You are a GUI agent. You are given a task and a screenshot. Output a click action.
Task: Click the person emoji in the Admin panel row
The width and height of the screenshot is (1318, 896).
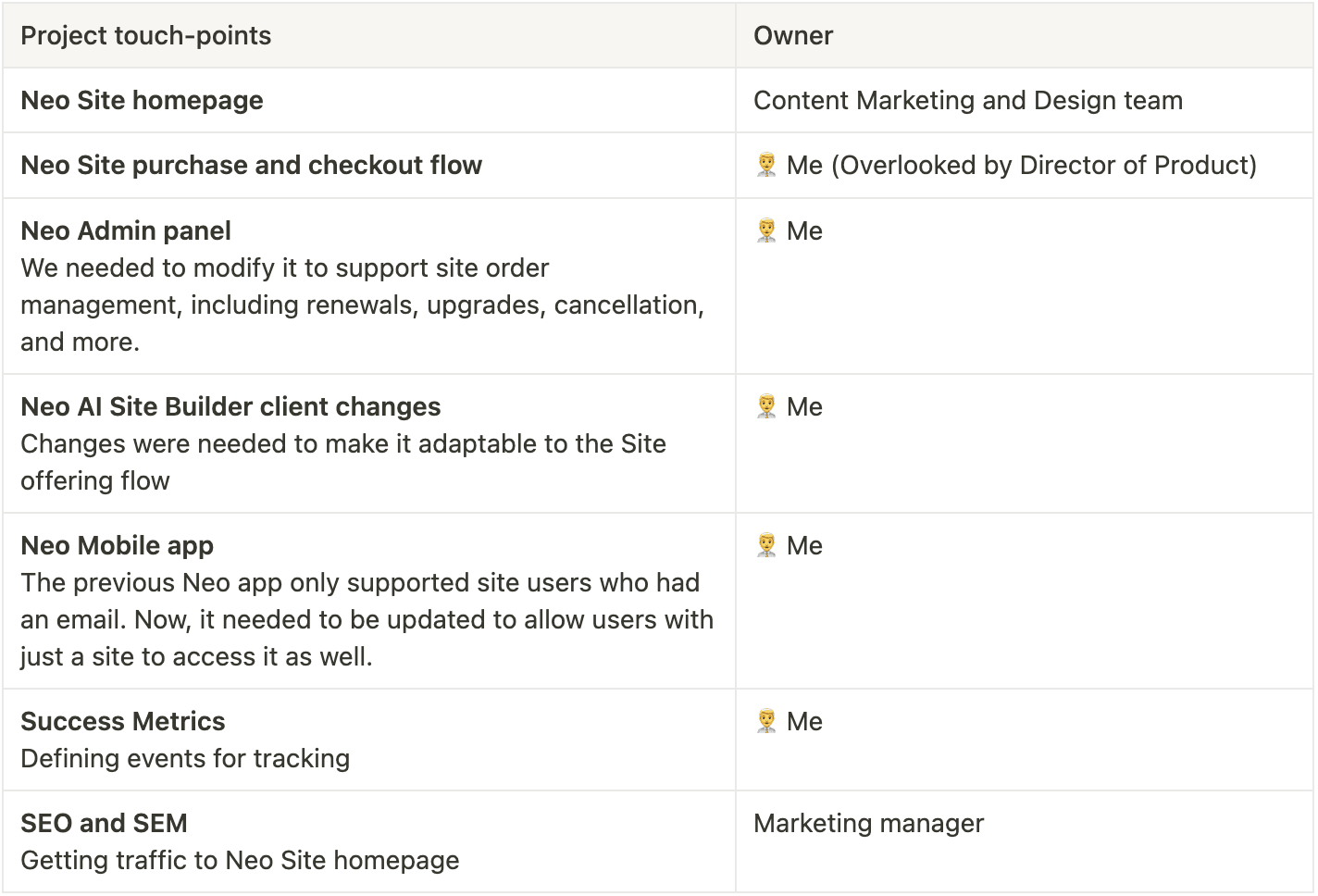766,230
